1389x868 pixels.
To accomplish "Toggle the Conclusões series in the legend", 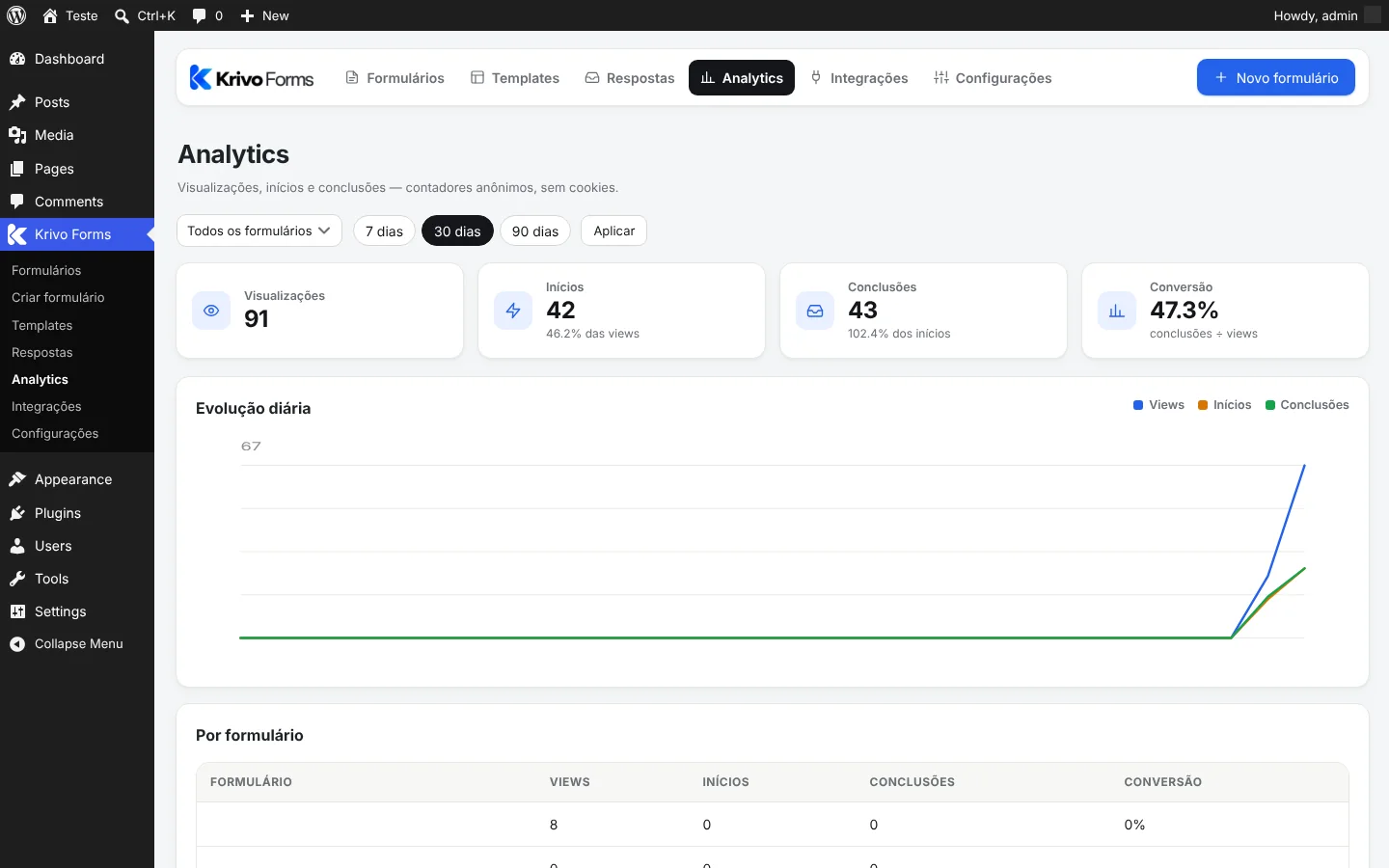I will [x=1307, y=405].
